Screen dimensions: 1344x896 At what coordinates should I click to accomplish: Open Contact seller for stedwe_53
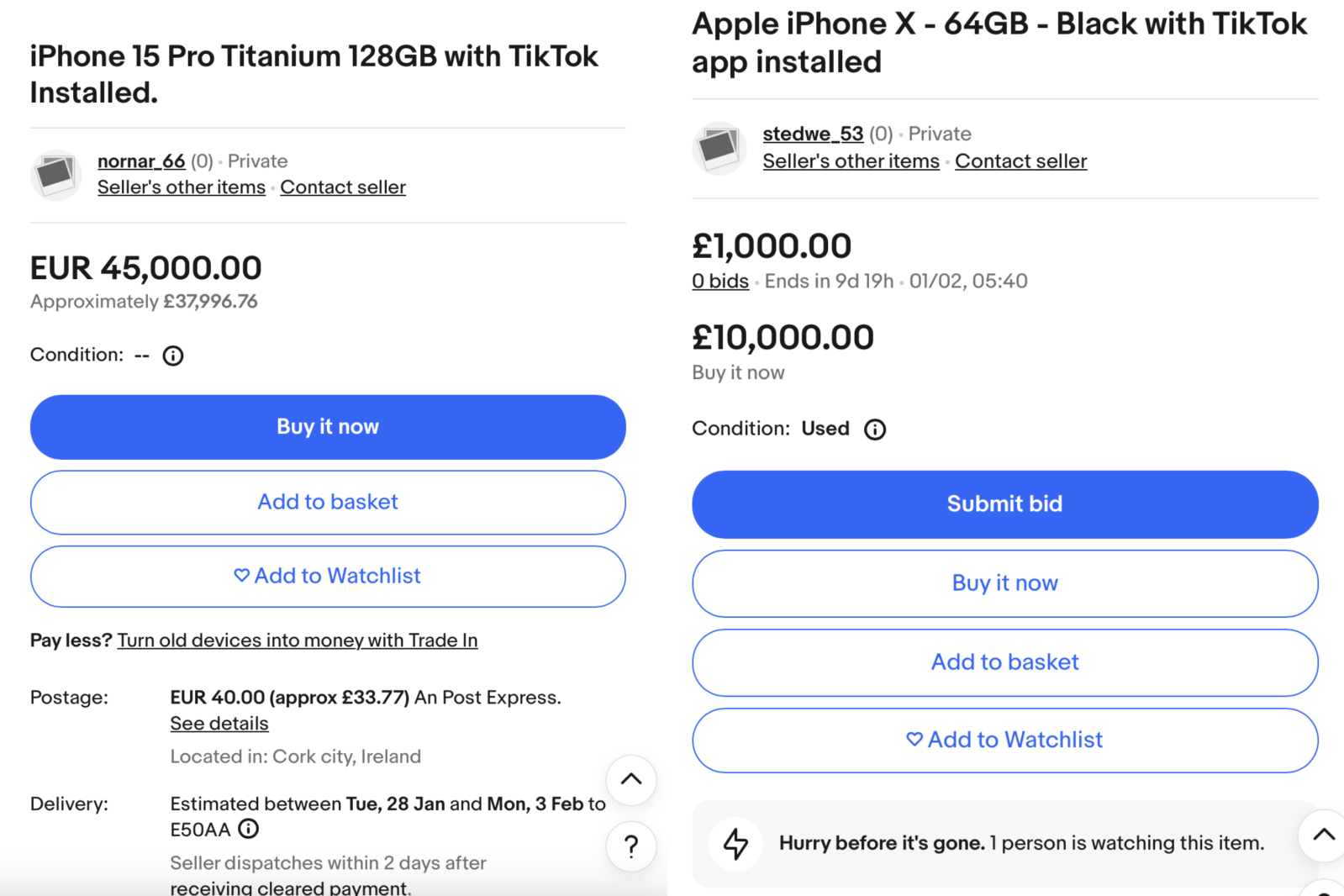pyautogui.click(x=1020, y=161)
